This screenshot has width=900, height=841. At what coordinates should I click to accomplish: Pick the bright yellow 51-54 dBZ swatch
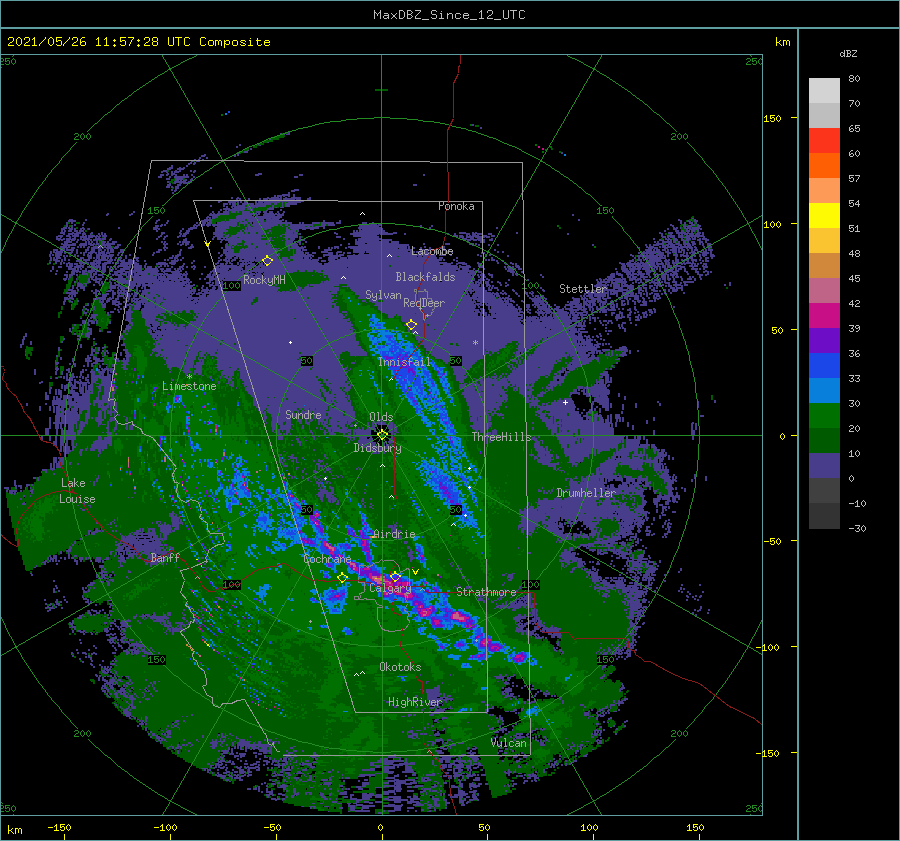coord(824,216)
